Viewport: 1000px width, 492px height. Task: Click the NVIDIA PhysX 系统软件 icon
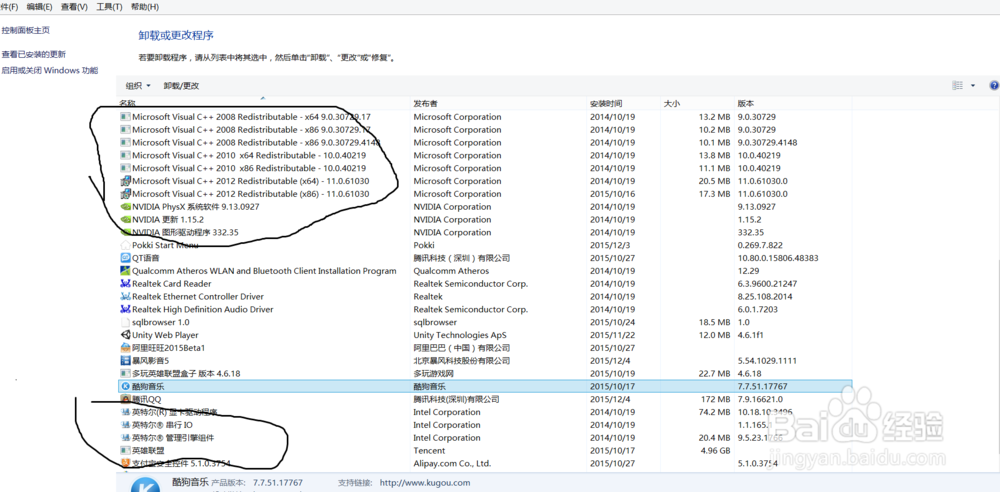point(125,207)
